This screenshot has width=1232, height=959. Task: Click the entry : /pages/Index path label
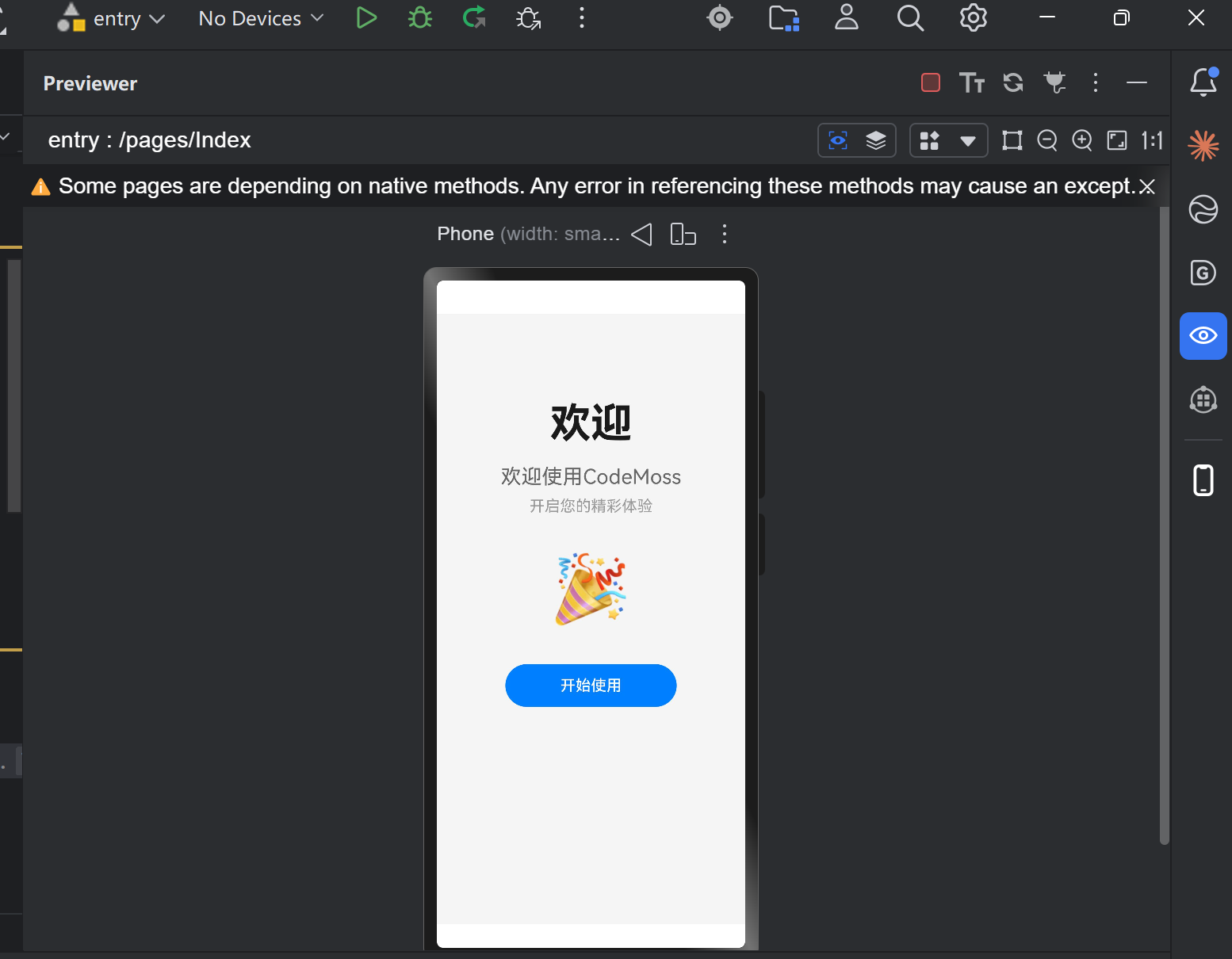click(149, 140)
